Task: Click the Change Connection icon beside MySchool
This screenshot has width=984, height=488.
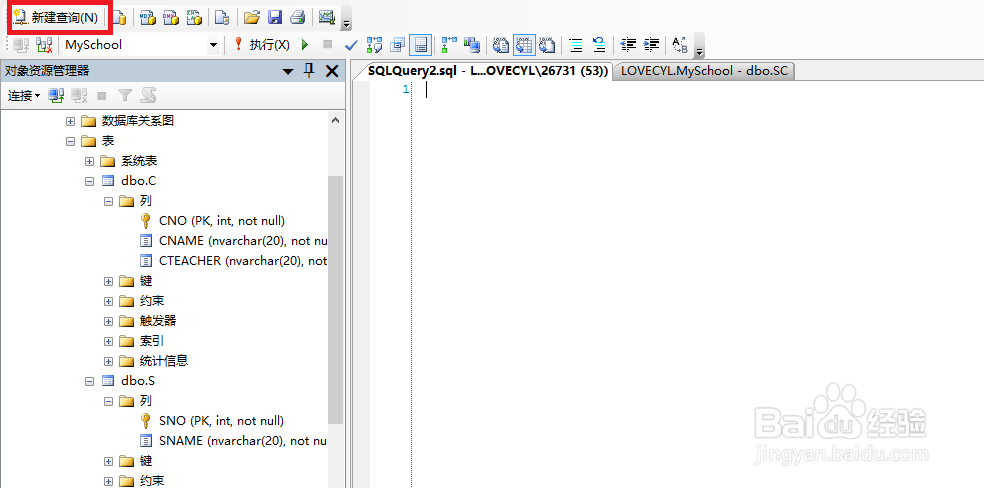Action: [44, 45]
